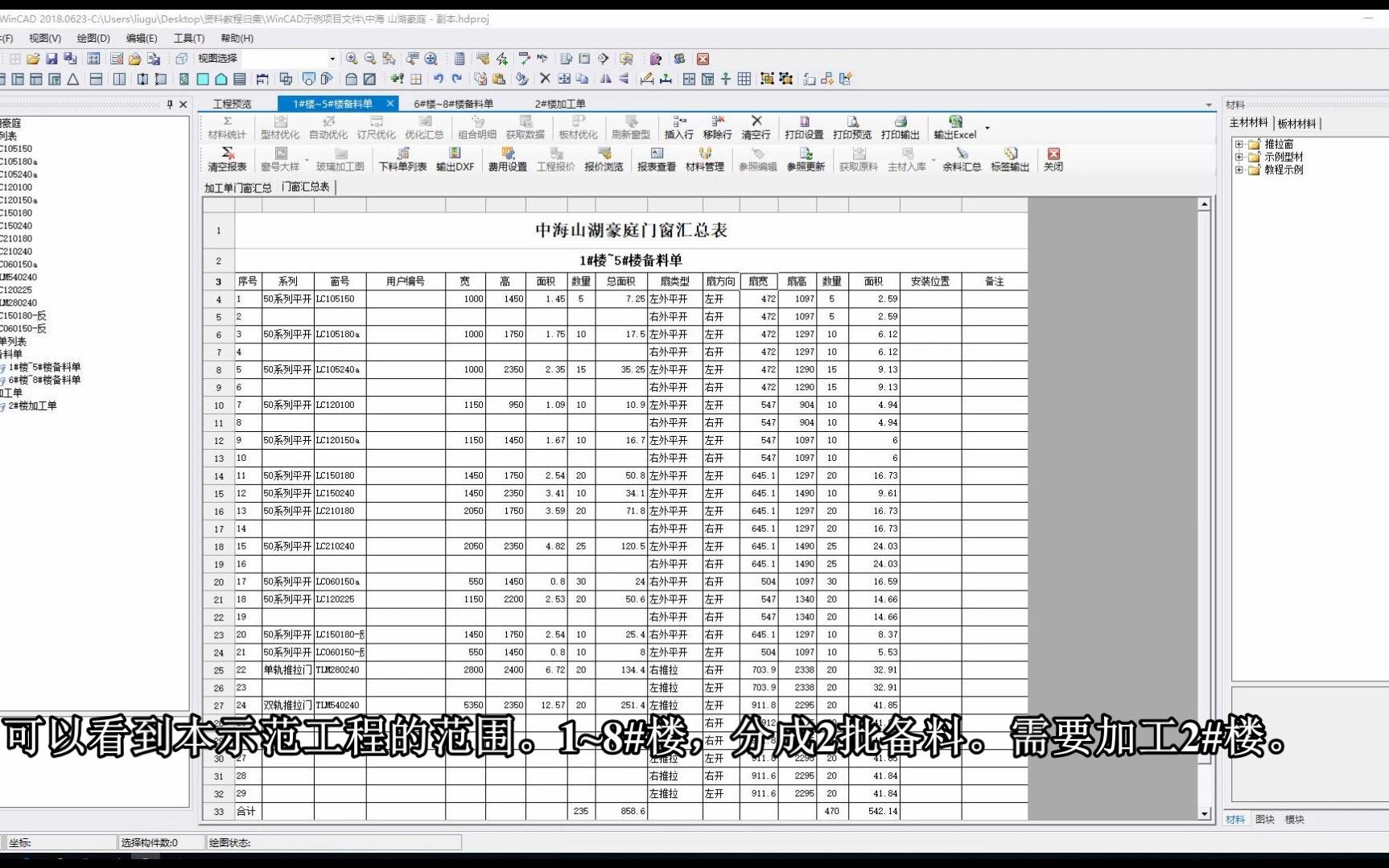Viewport: 1389px width, 868px height.
Task: Click the delete X icon in drawing toolbar
Action: click(545, 79)
